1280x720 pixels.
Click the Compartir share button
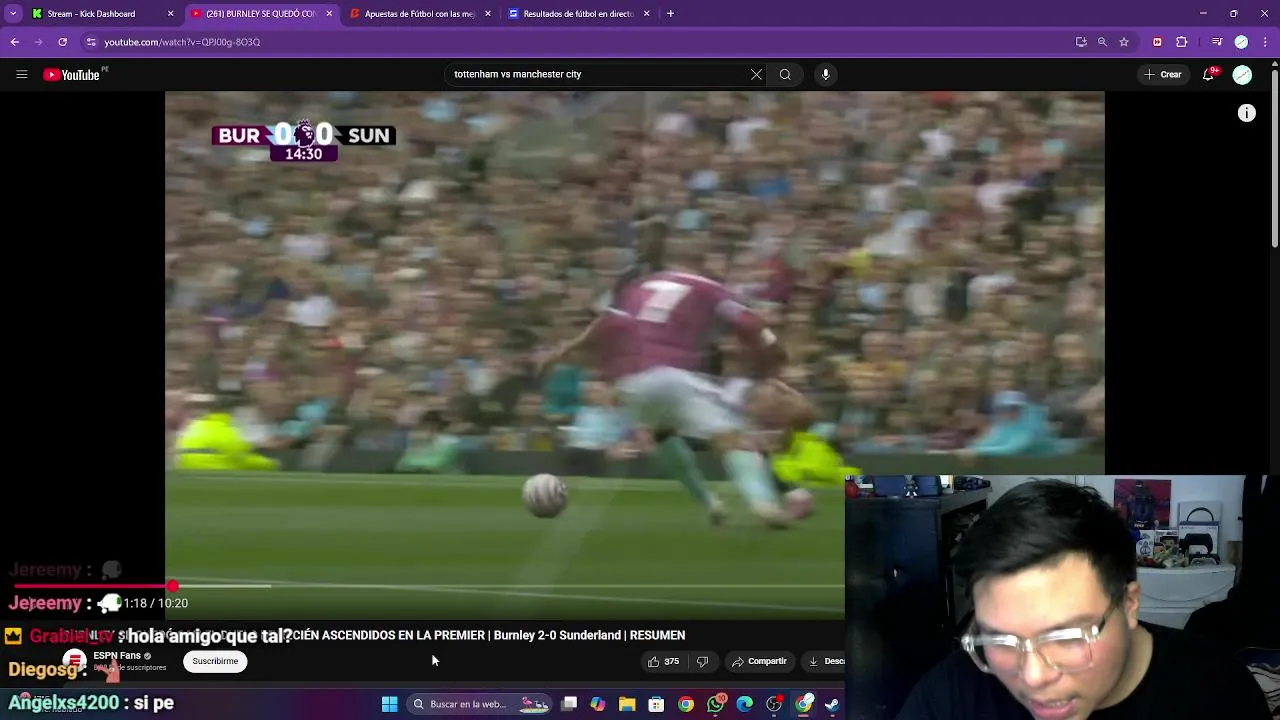[x=759, y=661]
